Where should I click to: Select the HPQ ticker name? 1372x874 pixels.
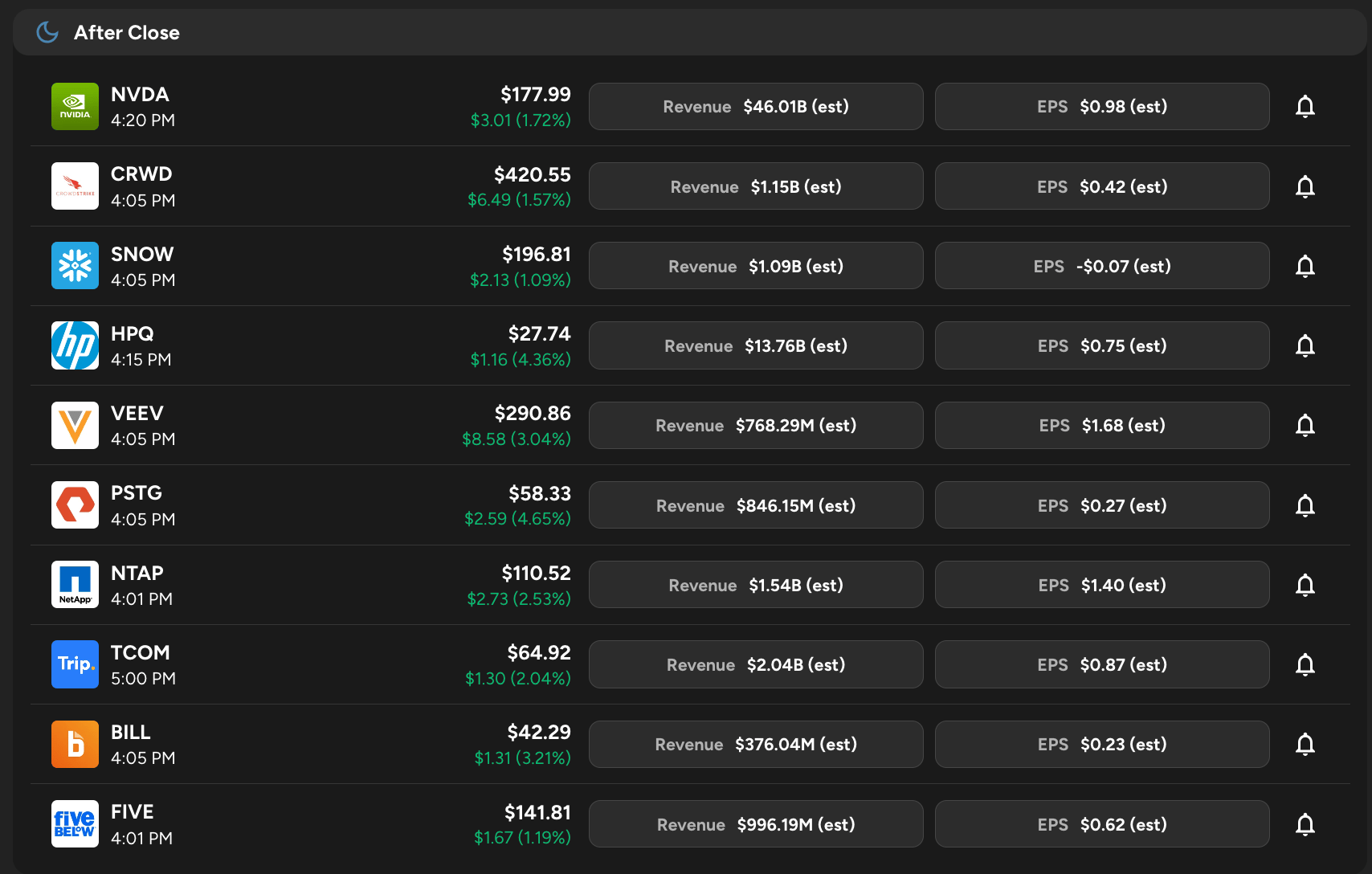[133, 333]
